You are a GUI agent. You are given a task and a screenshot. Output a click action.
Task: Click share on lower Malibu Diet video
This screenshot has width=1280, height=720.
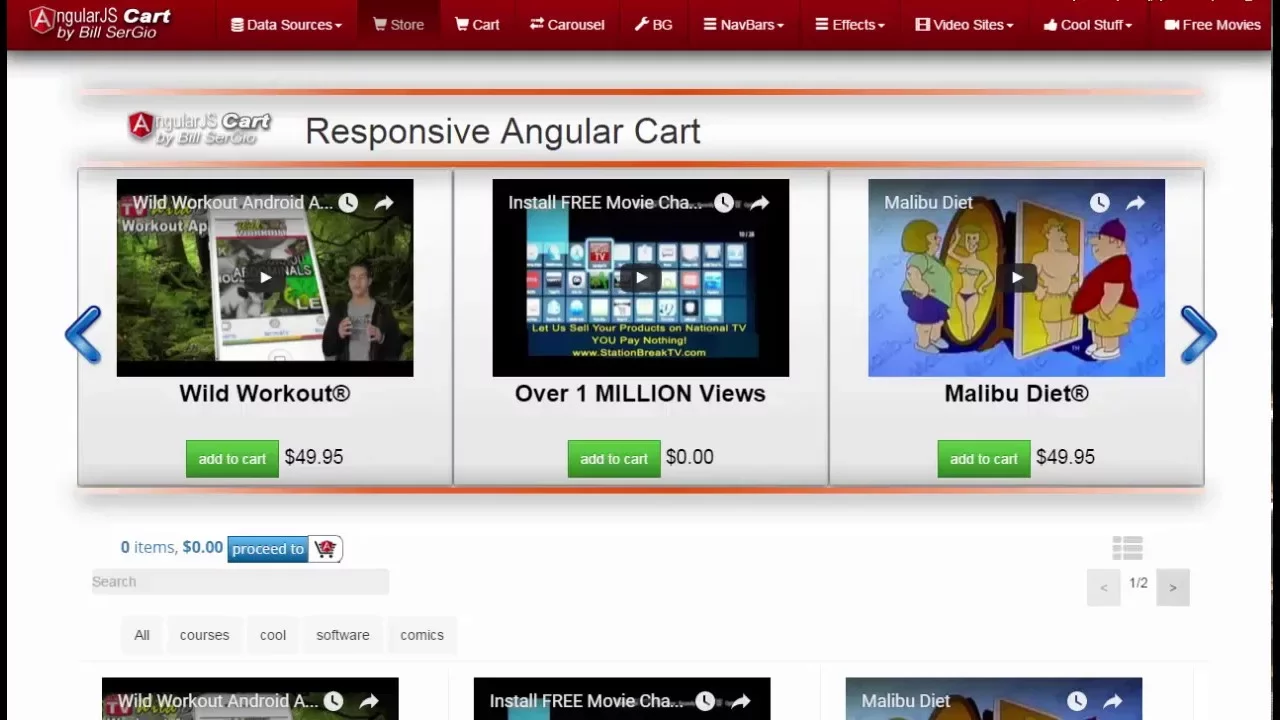tap(1113, 702)
